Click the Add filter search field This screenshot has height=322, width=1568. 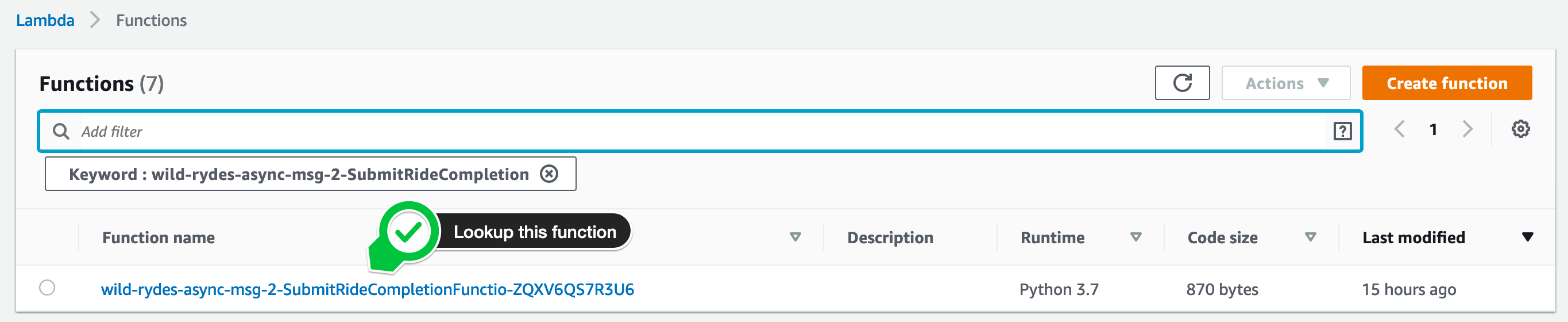pos(700,131)
